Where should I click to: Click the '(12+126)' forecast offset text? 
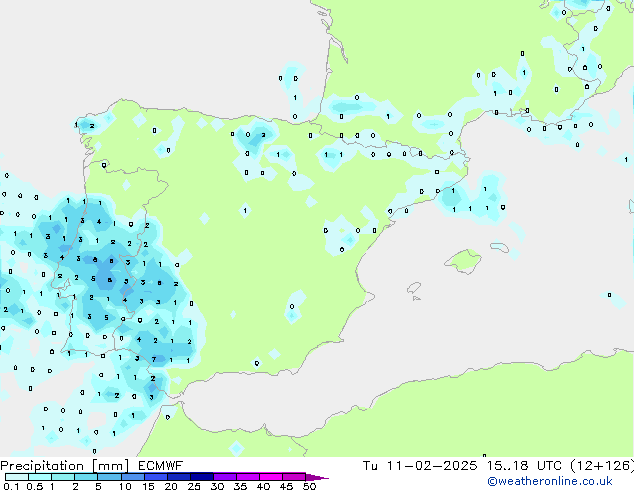[602, 466]
